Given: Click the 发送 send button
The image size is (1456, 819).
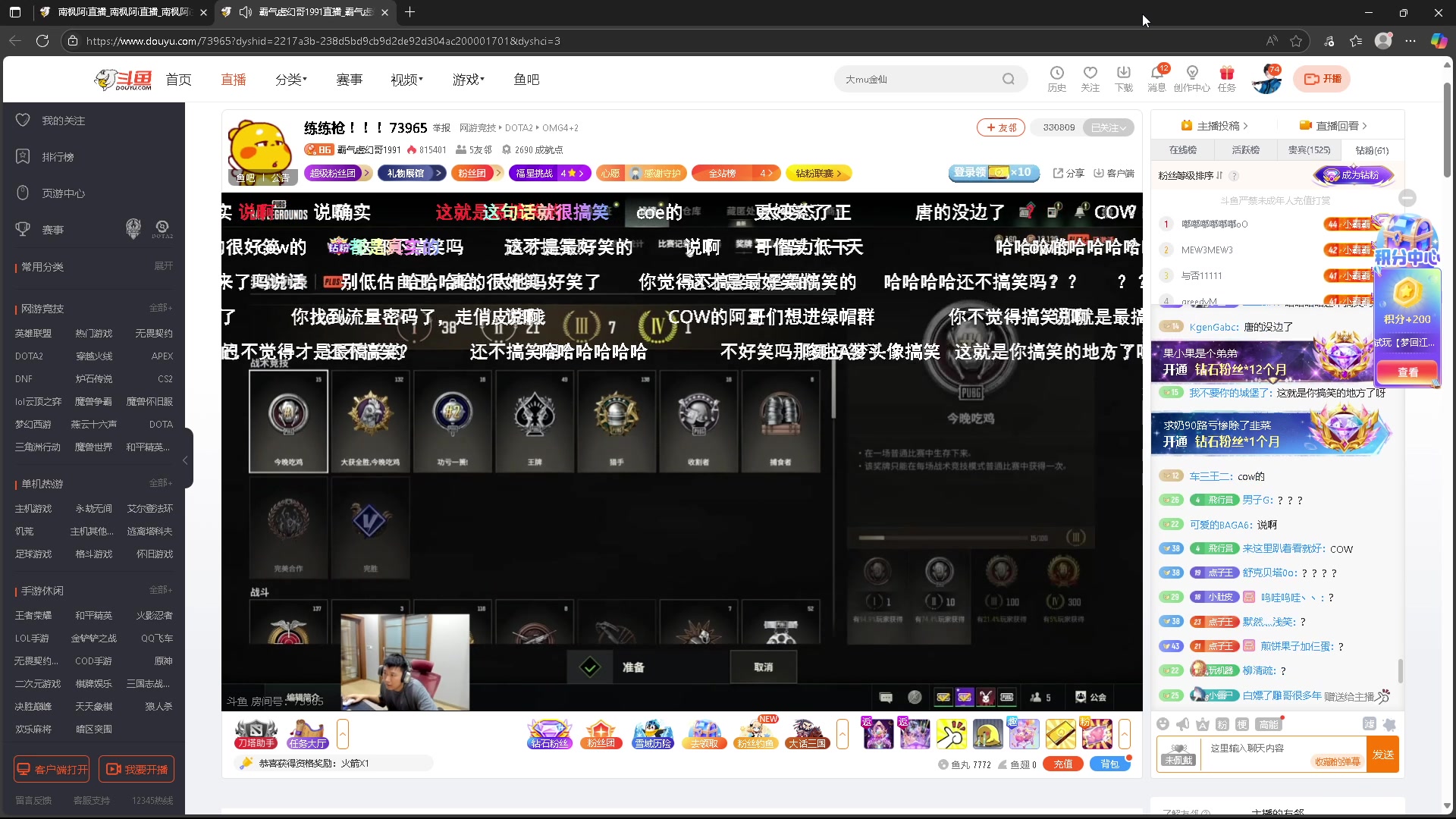Looking at the screenshot, I should [x=1383, y=755].
